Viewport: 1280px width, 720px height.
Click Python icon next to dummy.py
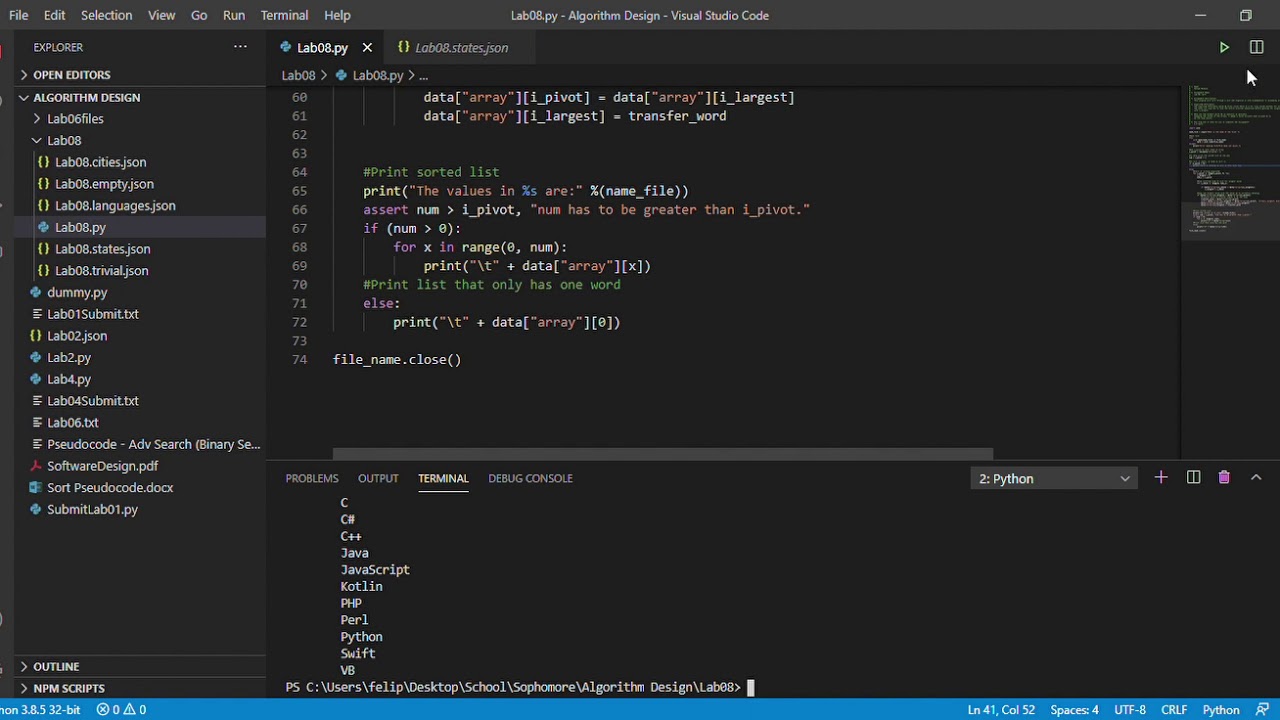[x=36, y=292]
